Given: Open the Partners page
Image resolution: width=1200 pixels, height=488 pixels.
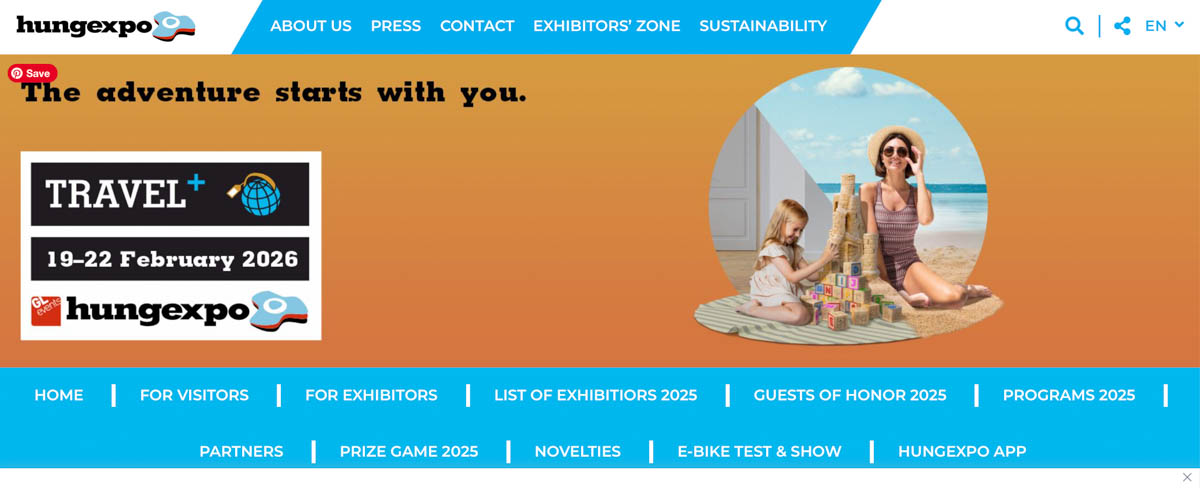Looking at the screenshot, I should coord(241,451).
